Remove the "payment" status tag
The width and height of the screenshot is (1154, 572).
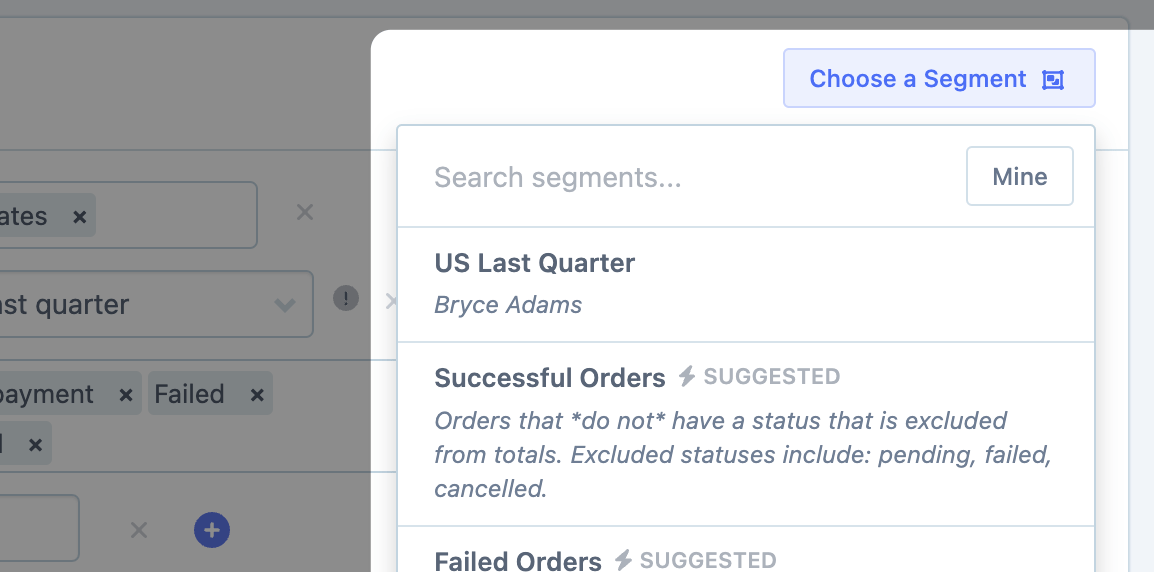coord(126,395)
